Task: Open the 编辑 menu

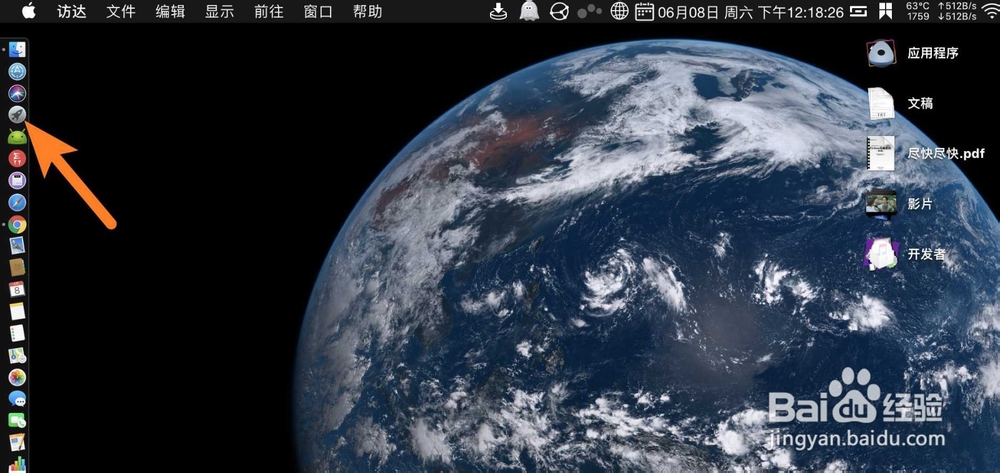Action: tap(170, 11)
